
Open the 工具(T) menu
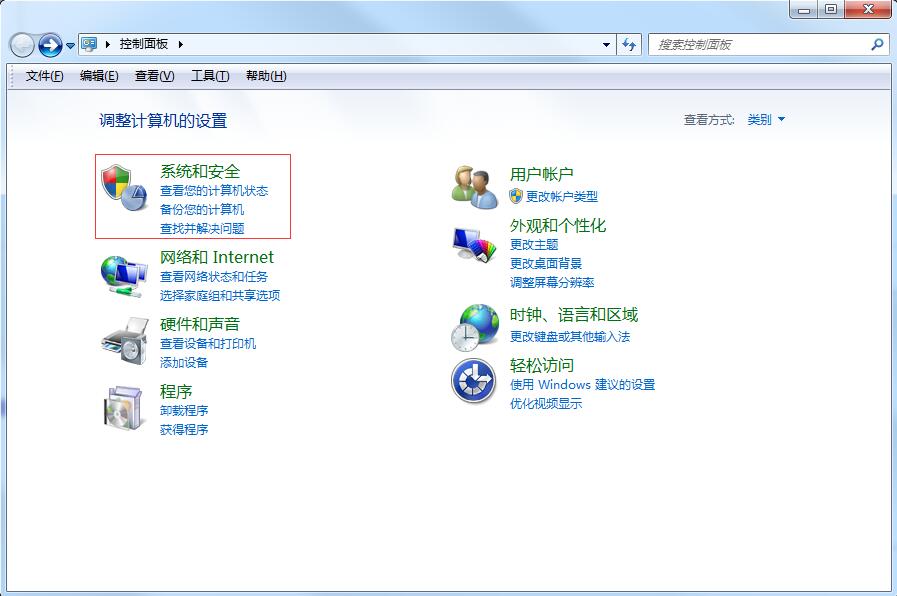coord(210,76)
